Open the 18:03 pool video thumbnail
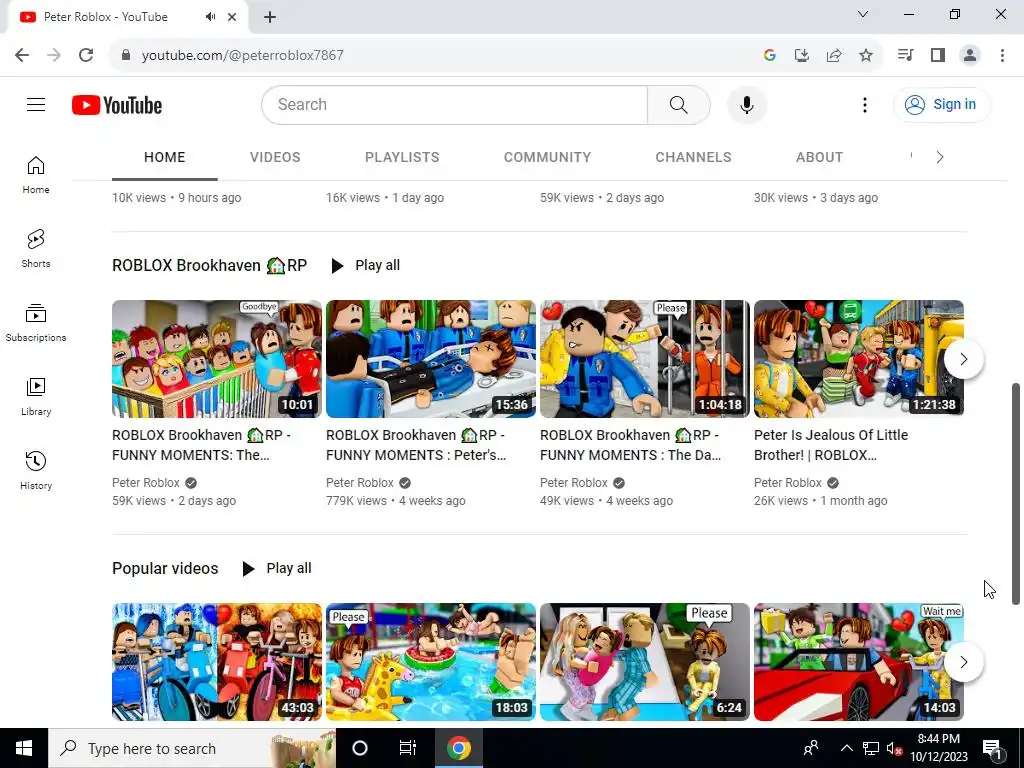1024x768 pixels. [431, 662]
